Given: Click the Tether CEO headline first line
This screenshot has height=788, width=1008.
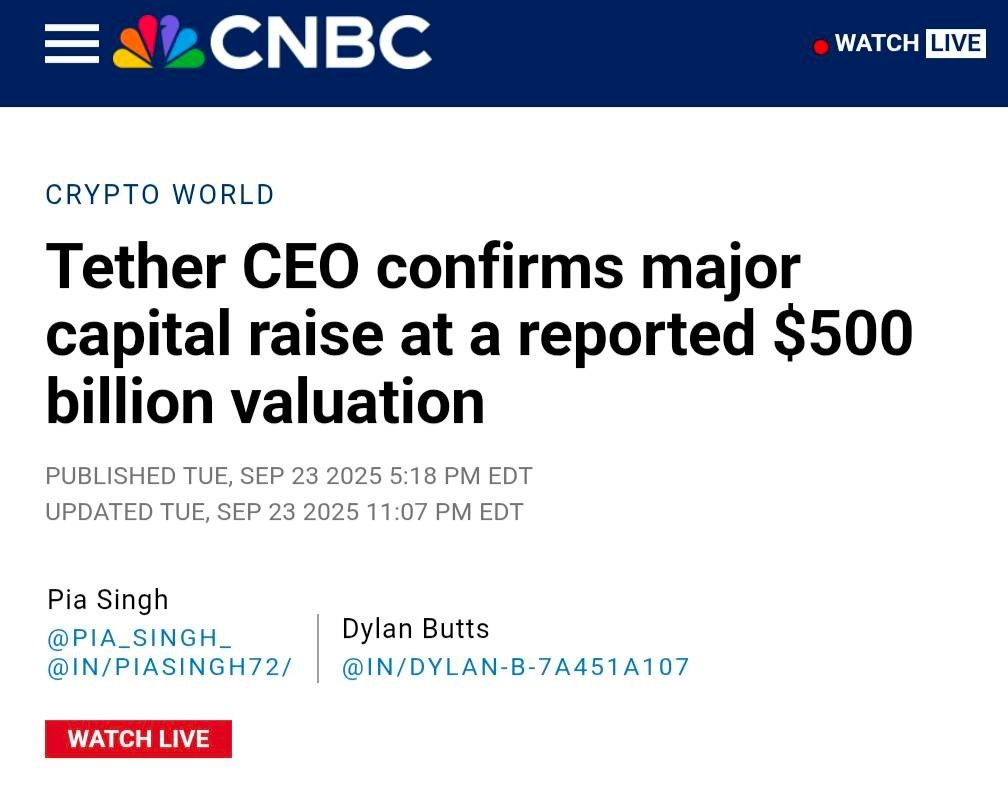Looking at the screenshot, I should point(423,267).
